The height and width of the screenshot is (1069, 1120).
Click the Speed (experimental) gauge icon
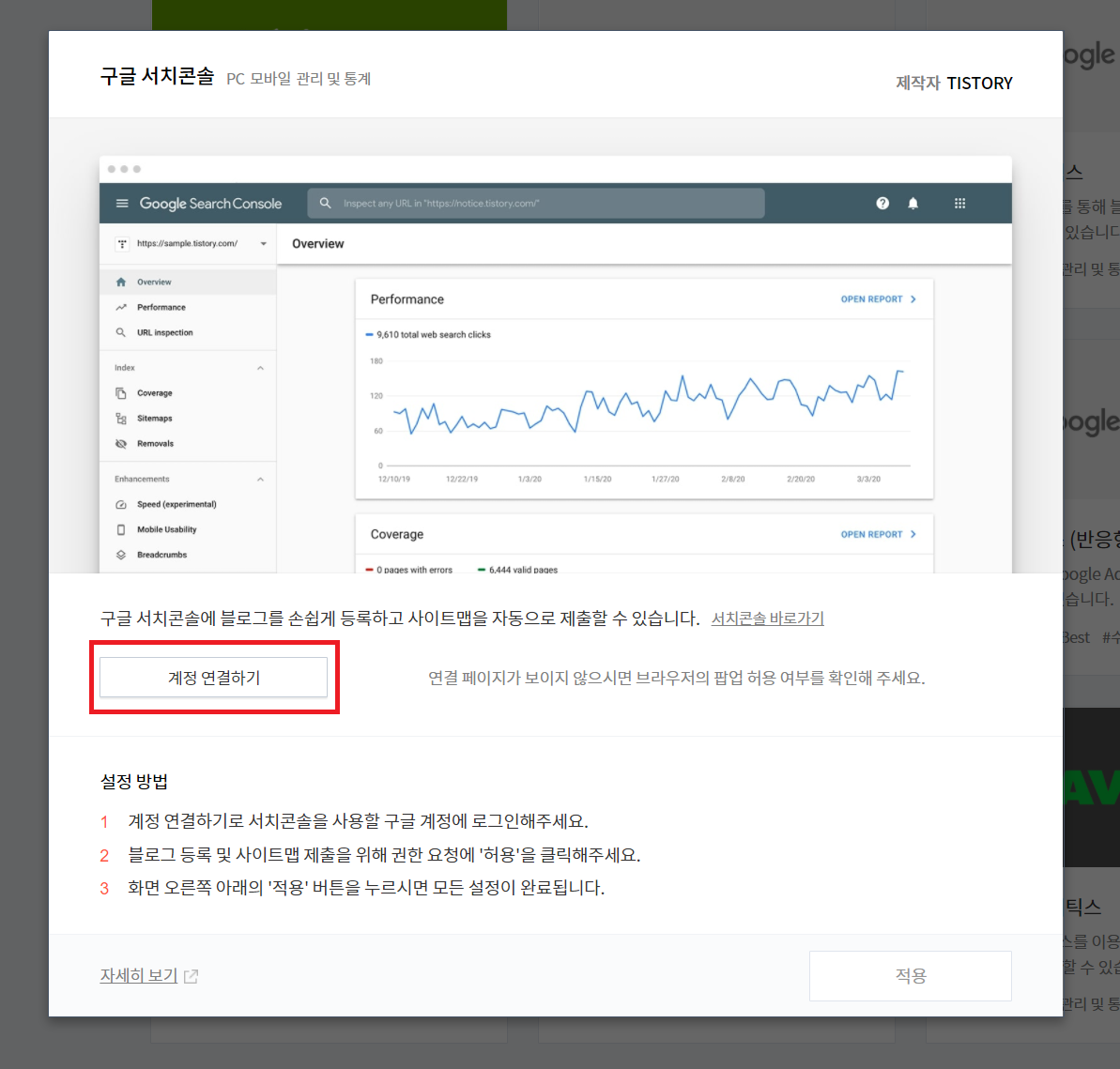click(x=121, y=504)
